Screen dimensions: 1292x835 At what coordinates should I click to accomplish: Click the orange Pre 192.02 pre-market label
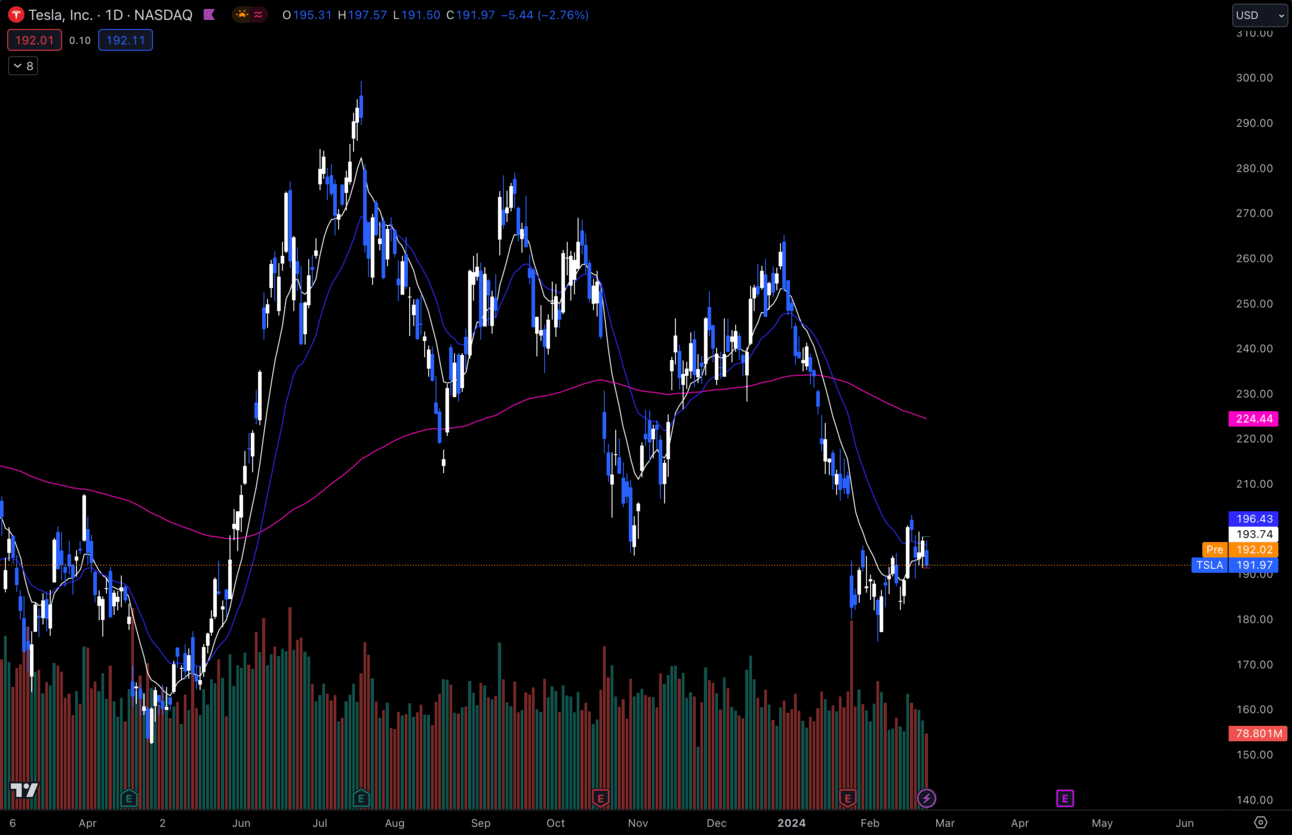click(1240, 550)
